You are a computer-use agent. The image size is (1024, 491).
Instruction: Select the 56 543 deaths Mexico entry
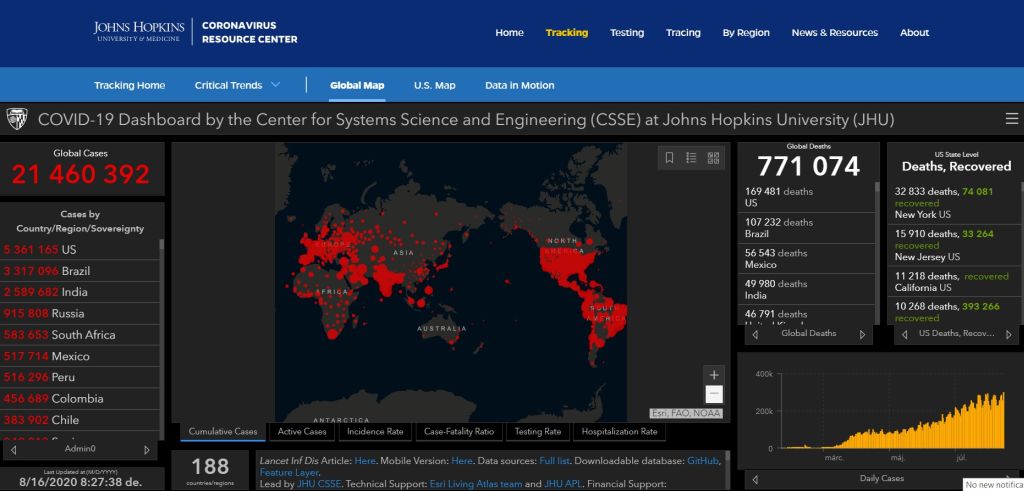[807, 259]
